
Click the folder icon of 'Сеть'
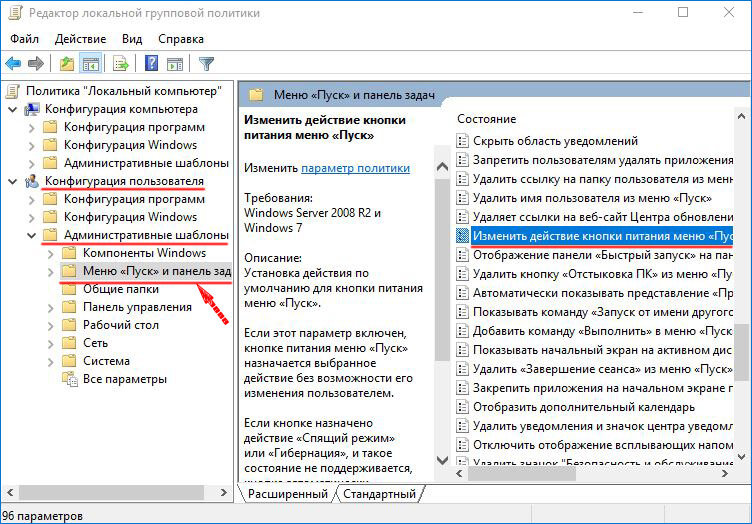[70, 343]
